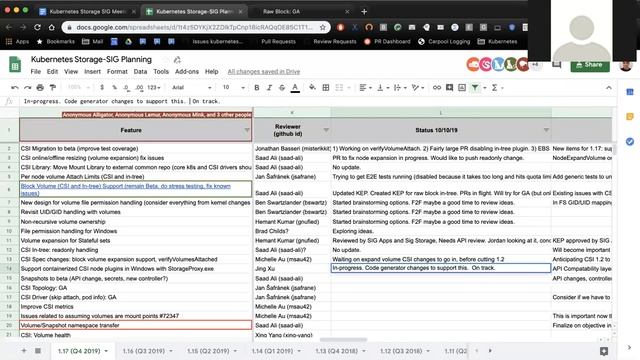Switch to the 1.14 (Q1 2019) sheet tab

(276, 351)
